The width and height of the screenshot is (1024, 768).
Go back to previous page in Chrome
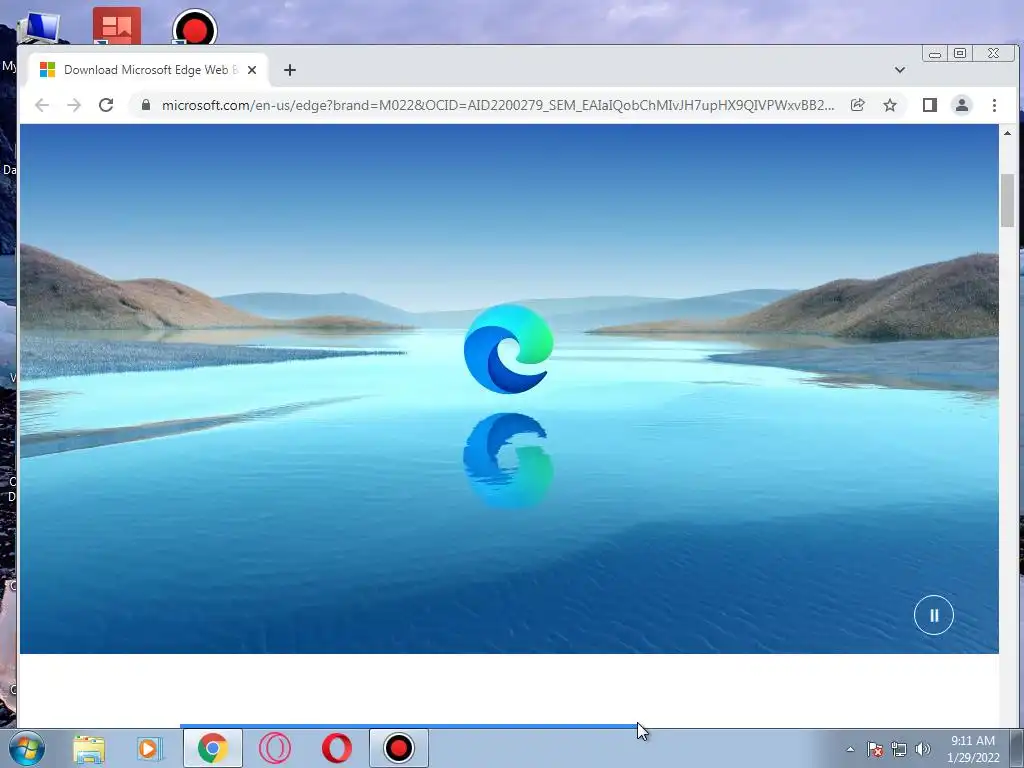(42, 105)
